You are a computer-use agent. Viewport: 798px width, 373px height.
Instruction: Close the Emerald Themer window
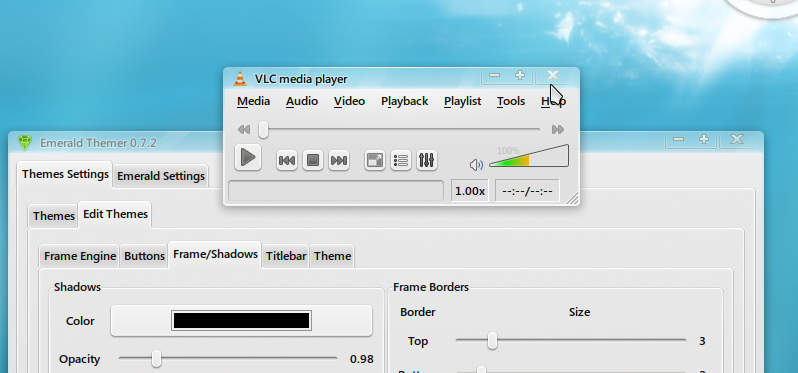pyautogui.click(x=737, y=139)
